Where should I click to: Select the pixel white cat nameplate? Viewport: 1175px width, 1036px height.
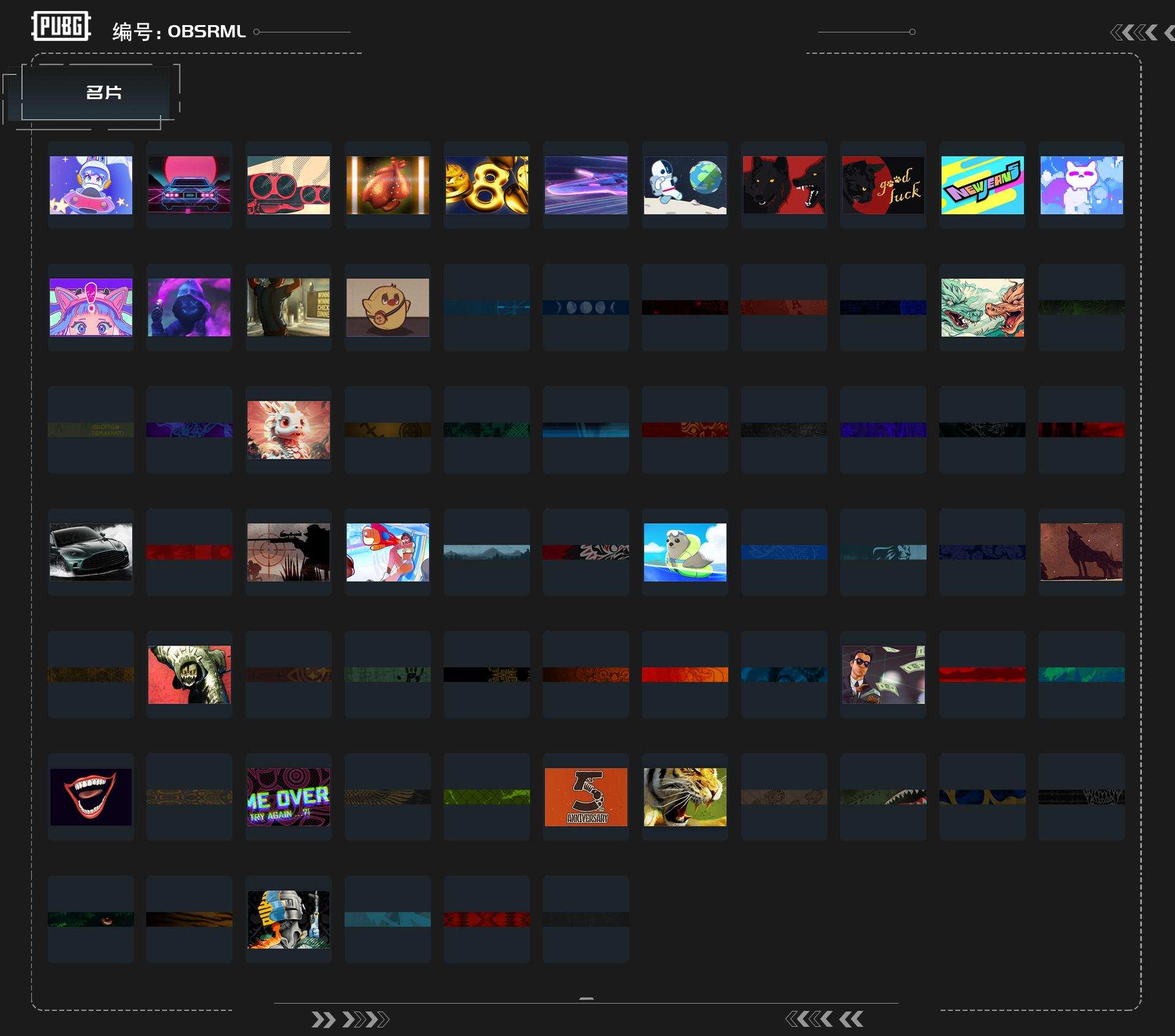click(x=1081, y=185)
